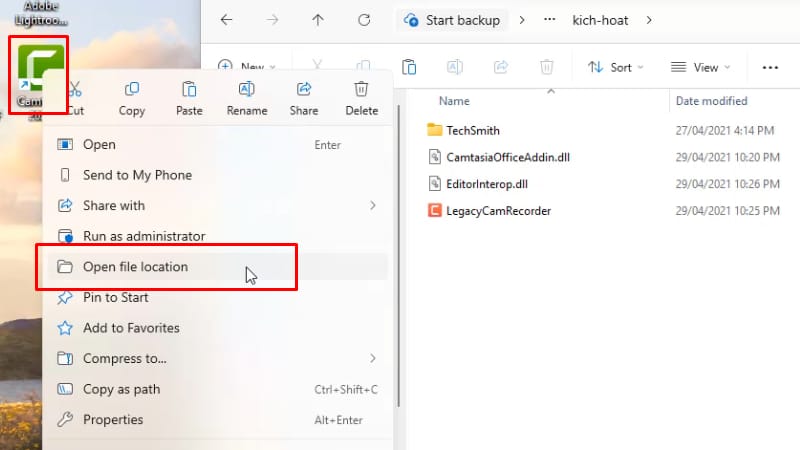Viewport: 800px width, 450px height.
Task: Click the Explorer toolbar delete icon
Action: coord(546,67)
